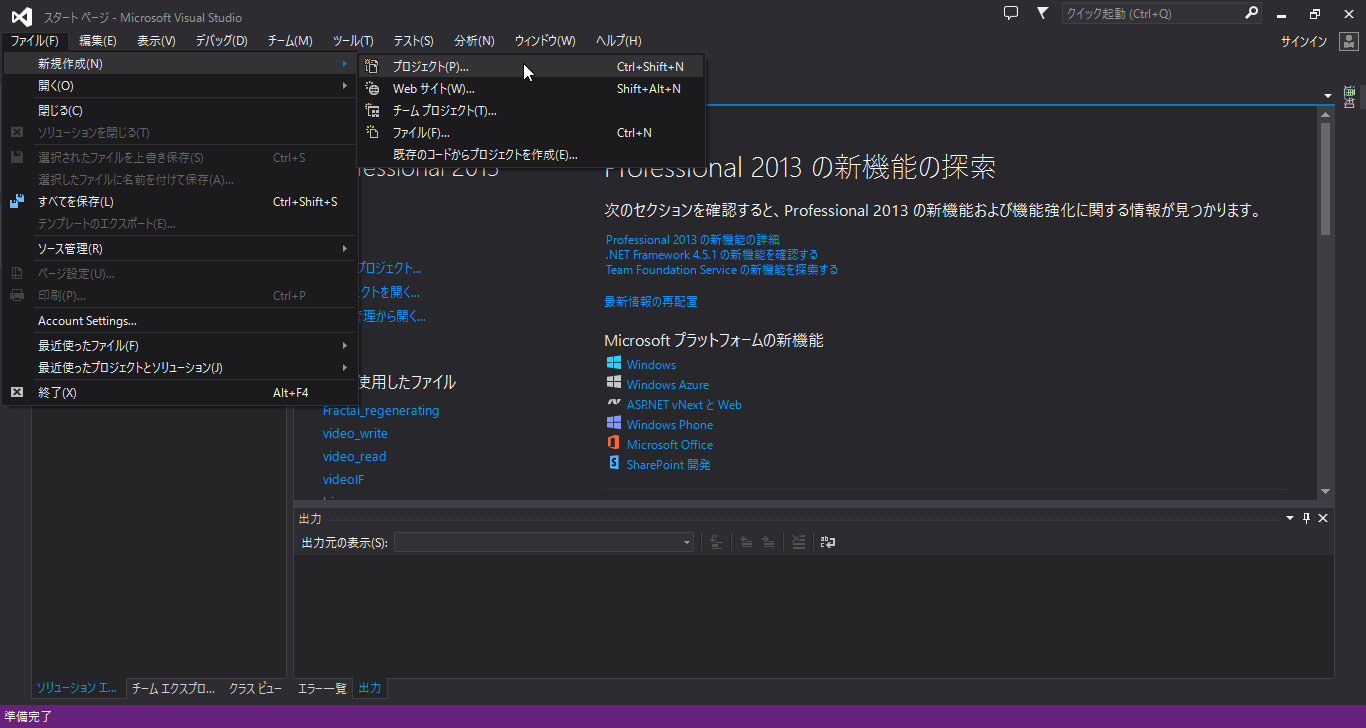Open the Output window options dropdown arrow
This screenshot has width=1366, height=728.
click(x=1289, y=517)
